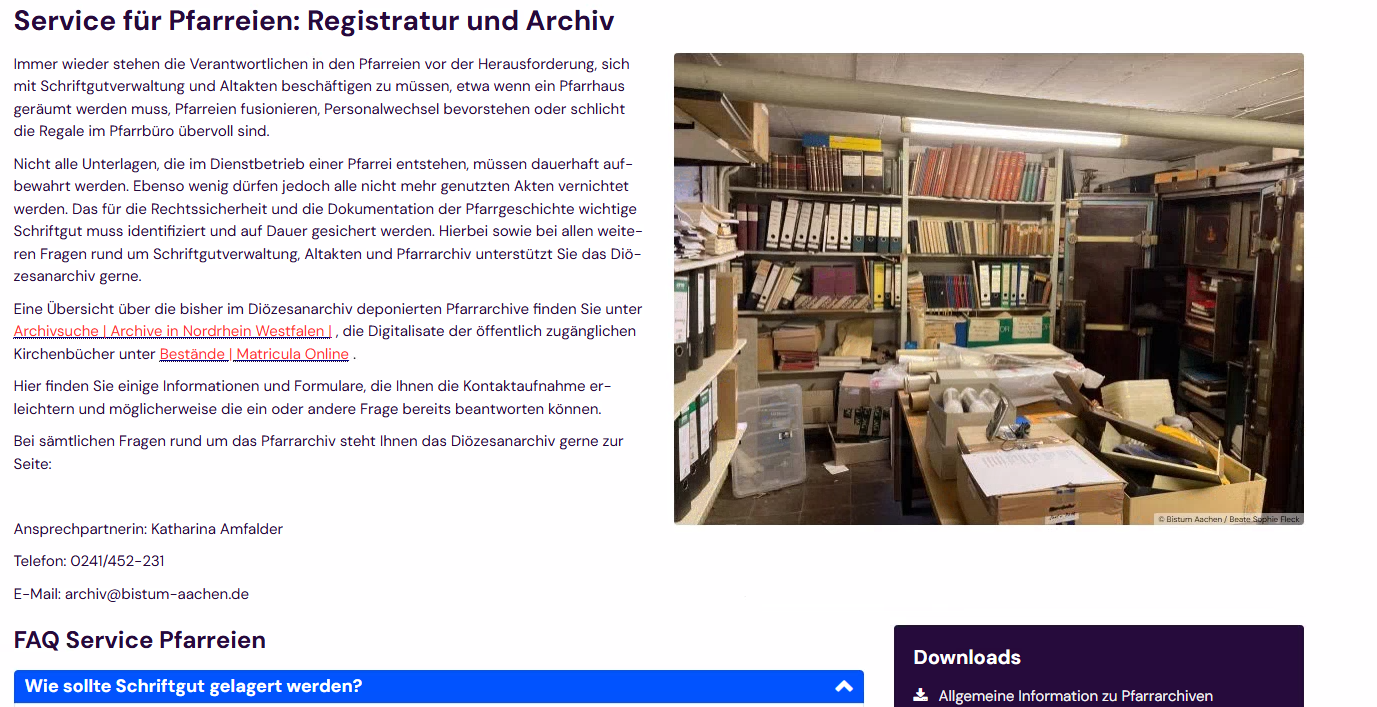Collapse the FAQ using the chevron arrow
The width and height of the screenshot is (1377, 707).
pos(844,686)
